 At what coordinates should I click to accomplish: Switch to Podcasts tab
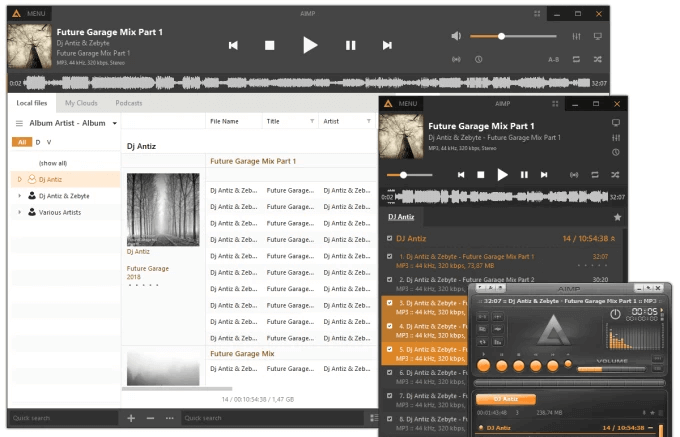[129, 103]
